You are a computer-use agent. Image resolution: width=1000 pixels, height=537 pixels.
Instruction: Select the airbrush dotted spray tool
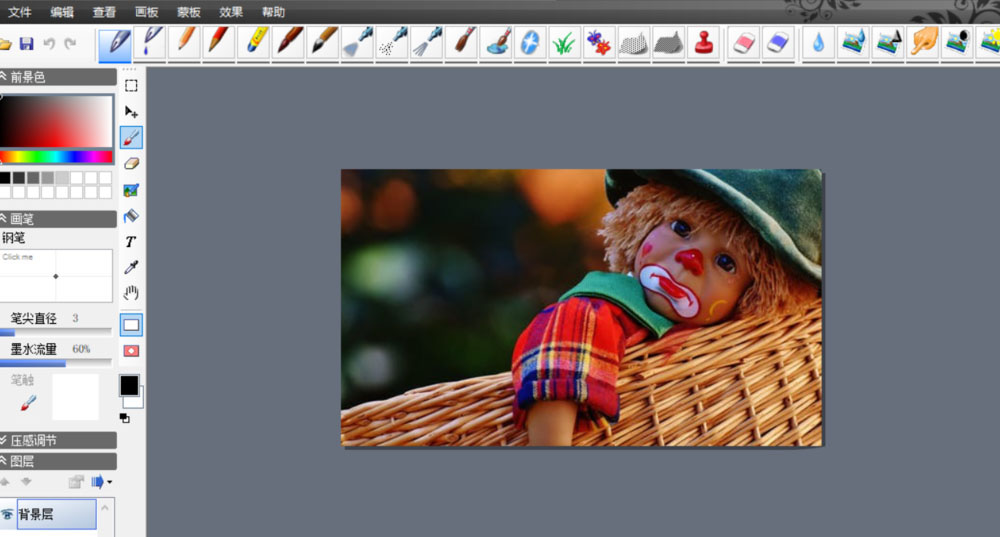[392, 43]
